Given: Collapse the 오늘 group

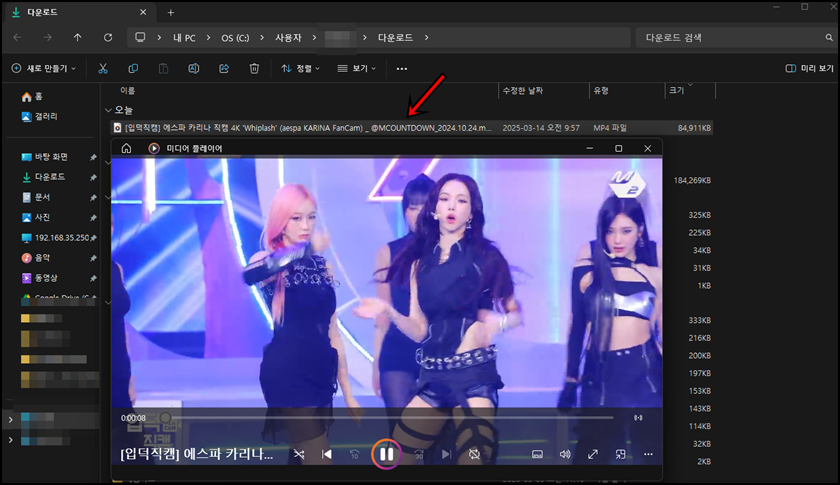Looking at the screenshot, I should click(x=108, y=110).
